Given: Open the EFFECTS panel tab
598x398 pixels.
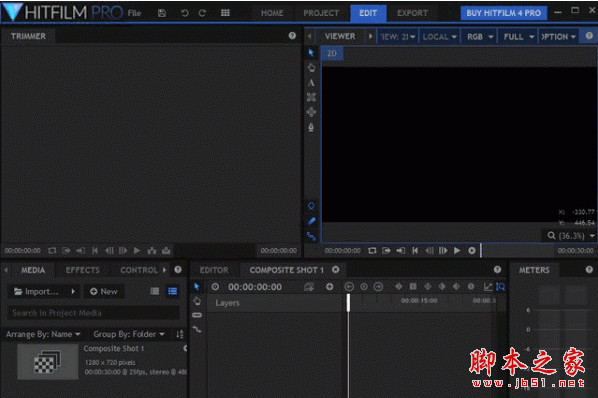Looking at the screenshot, I should pos(82,270).
